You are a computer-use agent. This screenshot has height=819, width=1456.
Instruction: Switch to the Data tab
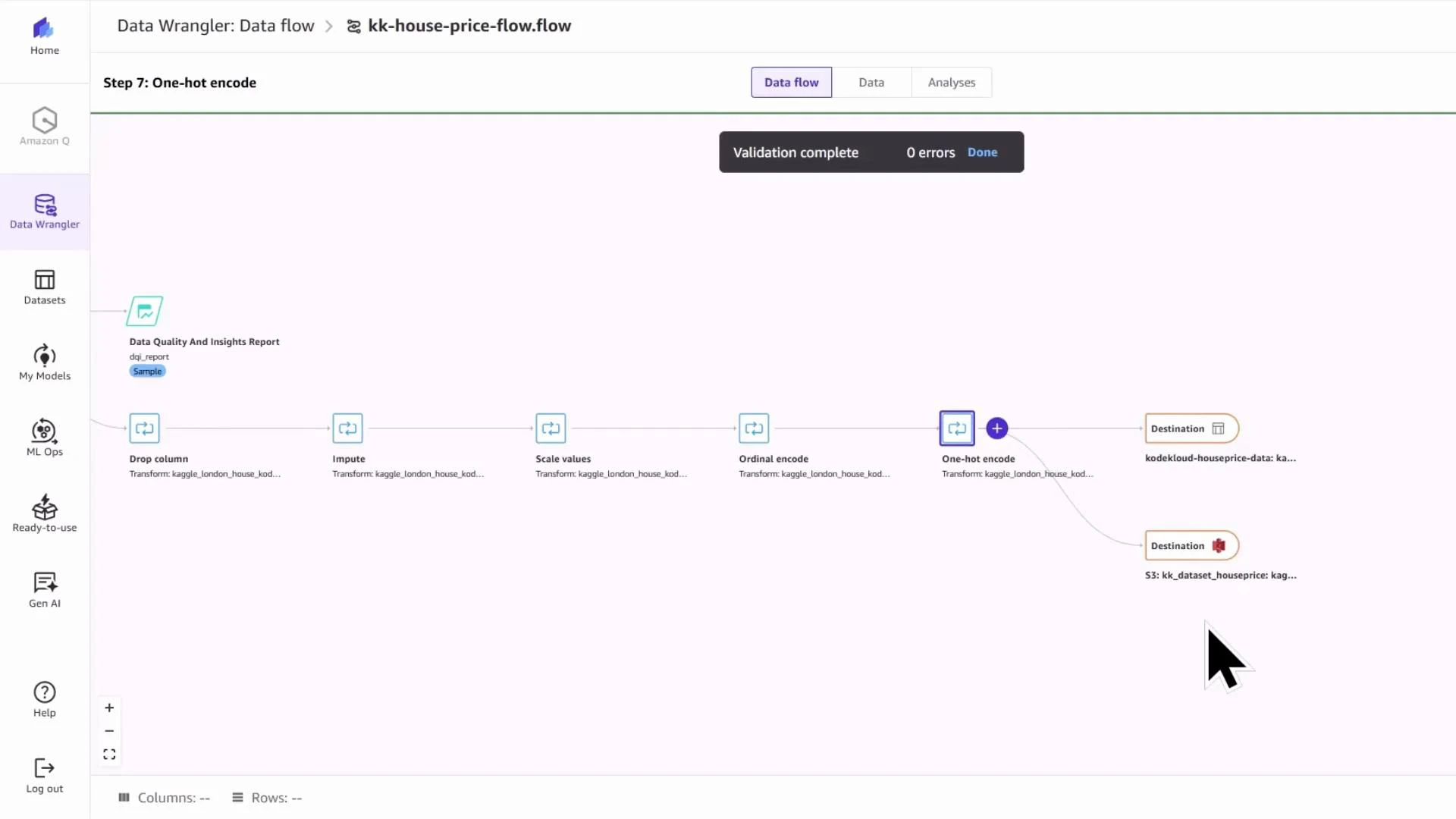(x=871, y=82)
